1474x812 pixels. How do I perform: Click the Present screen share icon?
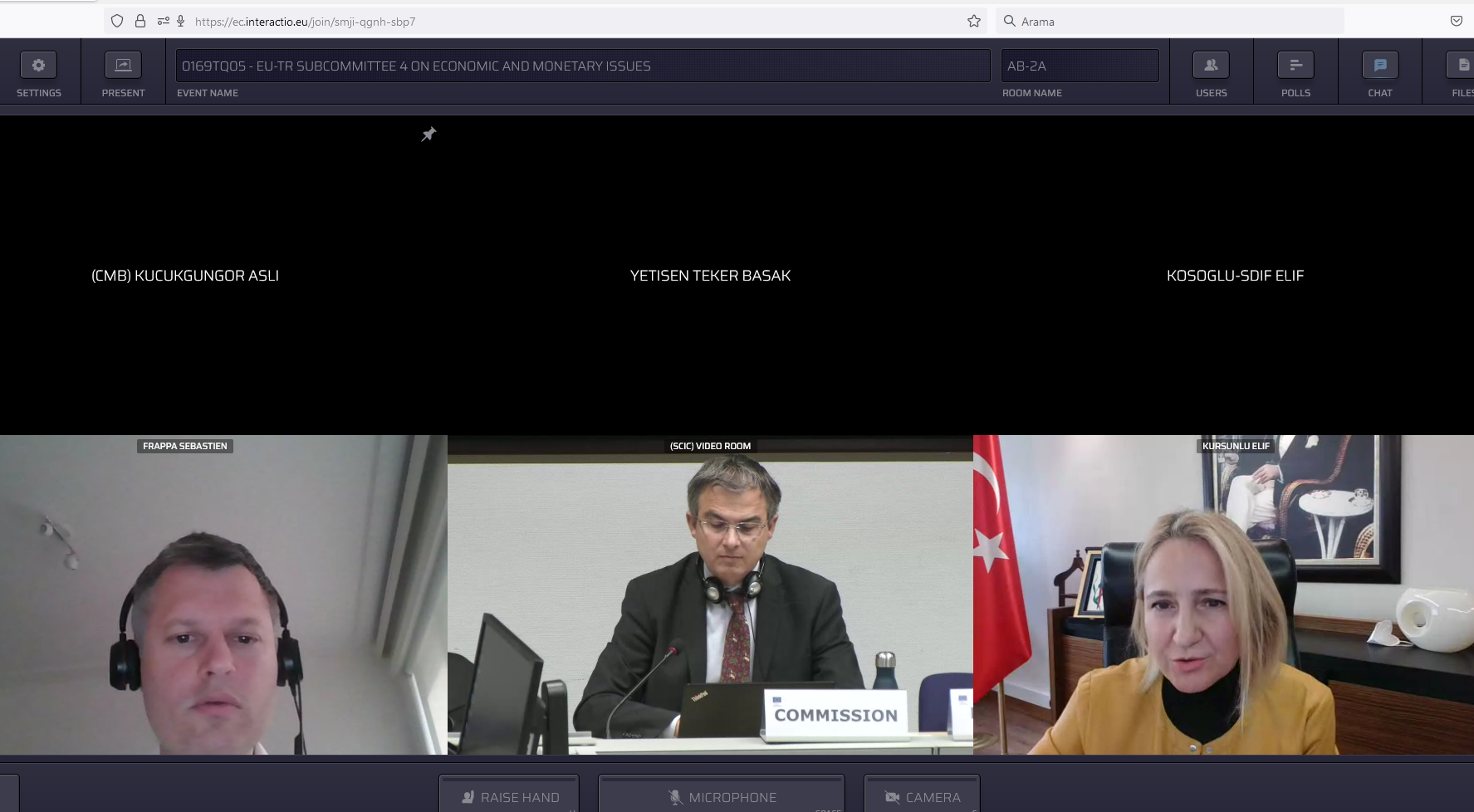[x=123, y=66]
